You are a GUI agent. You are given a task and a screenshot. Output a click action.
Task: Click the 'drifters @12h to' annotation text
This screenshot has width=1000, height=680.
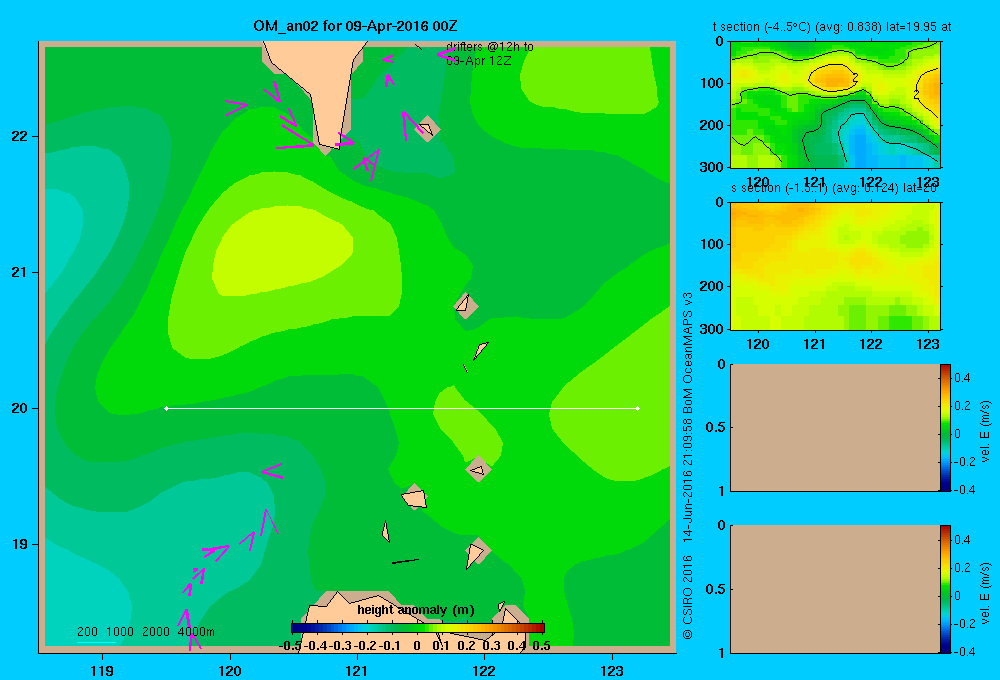click(490, 47)
